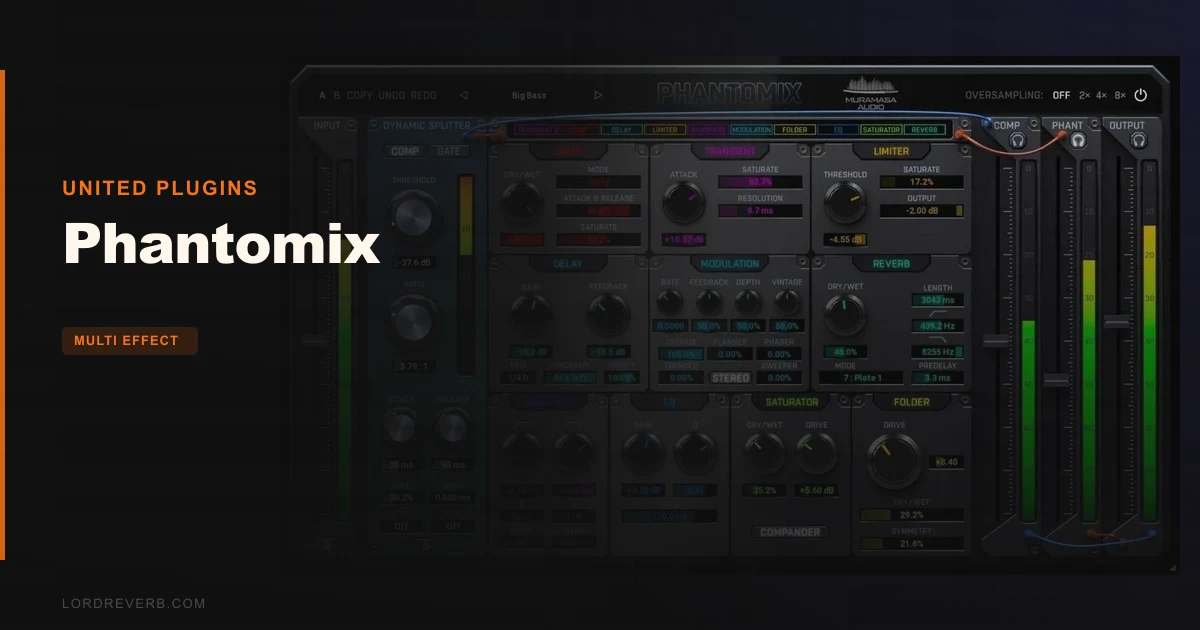Toggle the plugin power bypass icon
1200x630 pixels.
(1140, 96)
